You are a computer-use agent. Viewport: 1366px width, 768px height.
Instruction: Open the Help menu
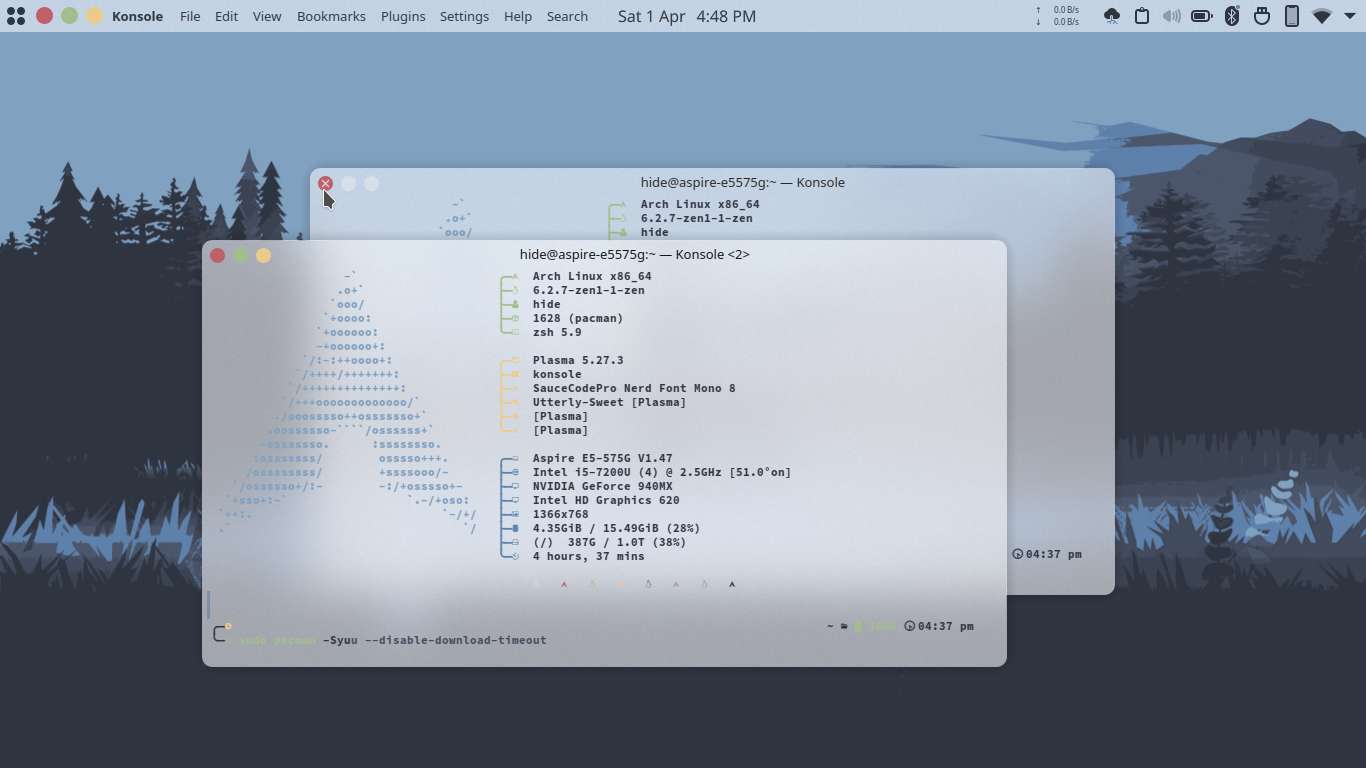click(x=518, y=16)
